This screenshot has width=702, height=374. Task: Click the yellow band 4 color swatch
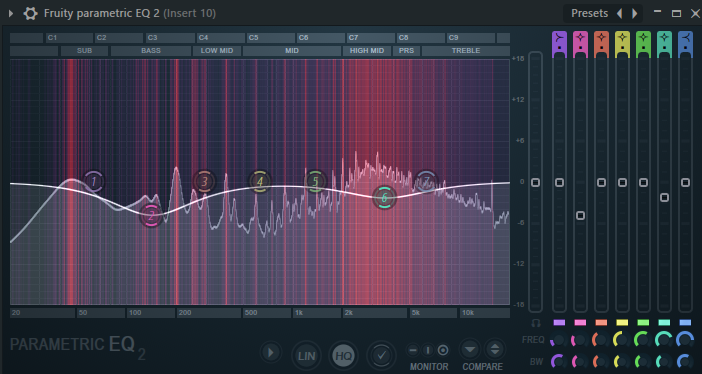click(622, 322)
